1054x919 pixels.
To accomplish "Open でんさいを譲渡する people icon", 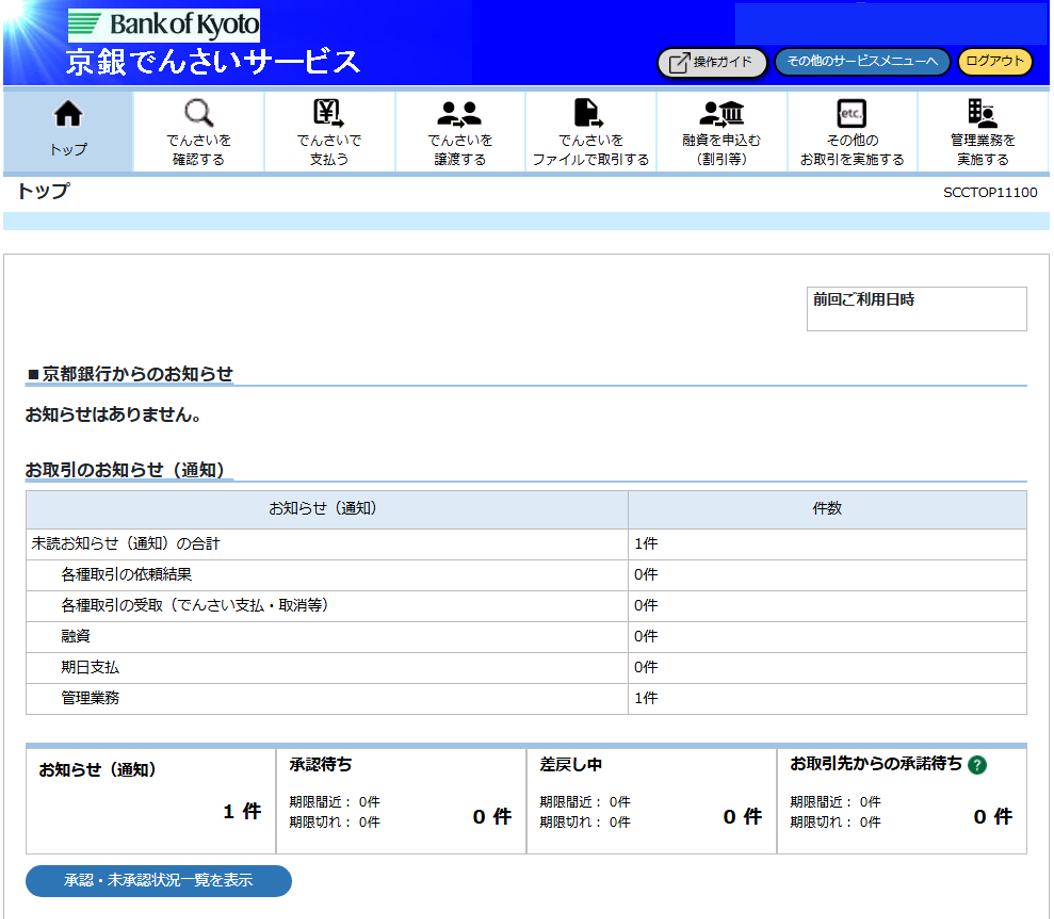I will (460, 112).
